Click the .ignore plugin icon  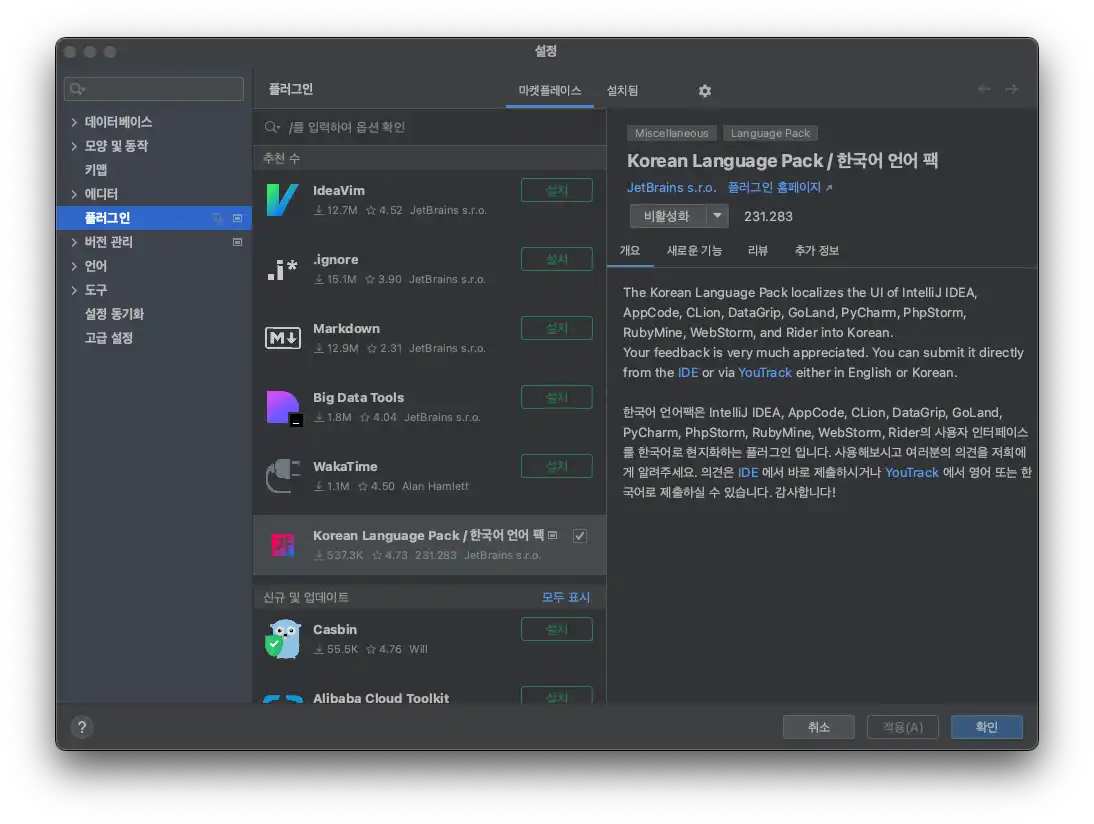(x=283, y=269)
